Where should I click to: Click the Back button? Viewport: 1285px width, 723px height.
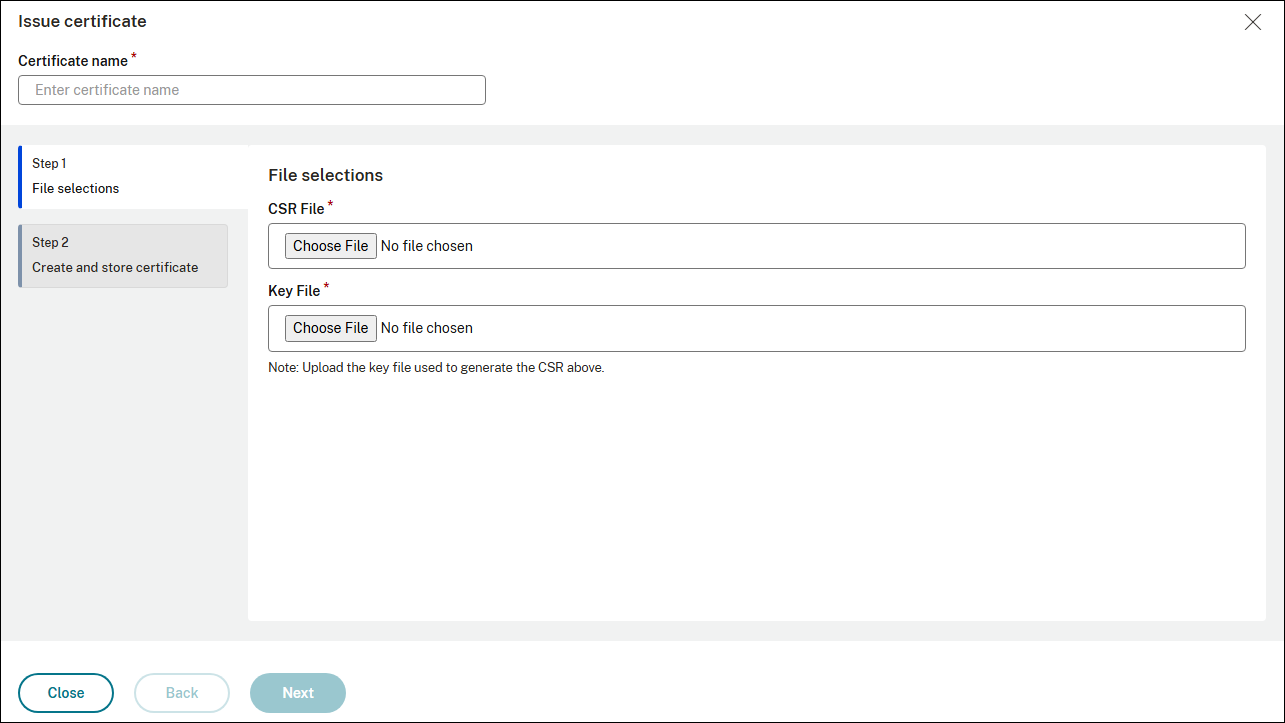coord(182,693)
